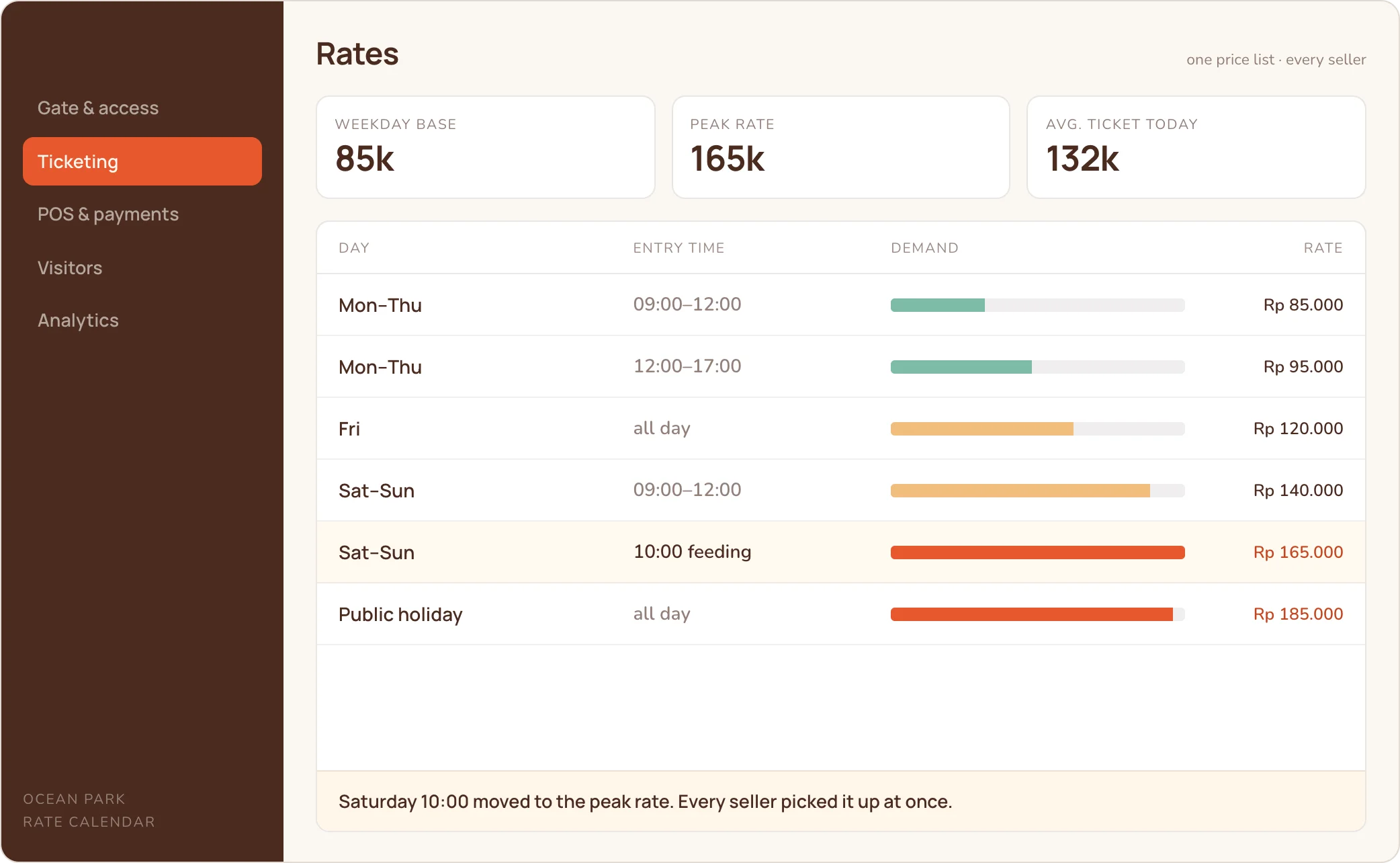Click the Saturday peak rate notice banner
The width and height of the screenshot is (1400, 863).
[840, 801]
